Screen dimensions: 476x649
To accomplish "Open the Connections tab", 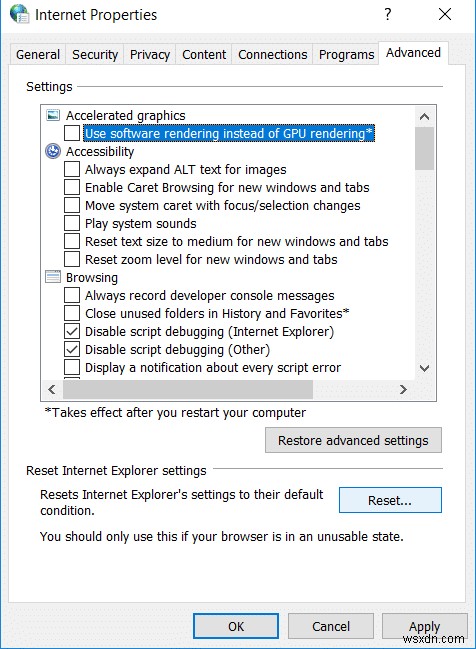I will 272,55.
